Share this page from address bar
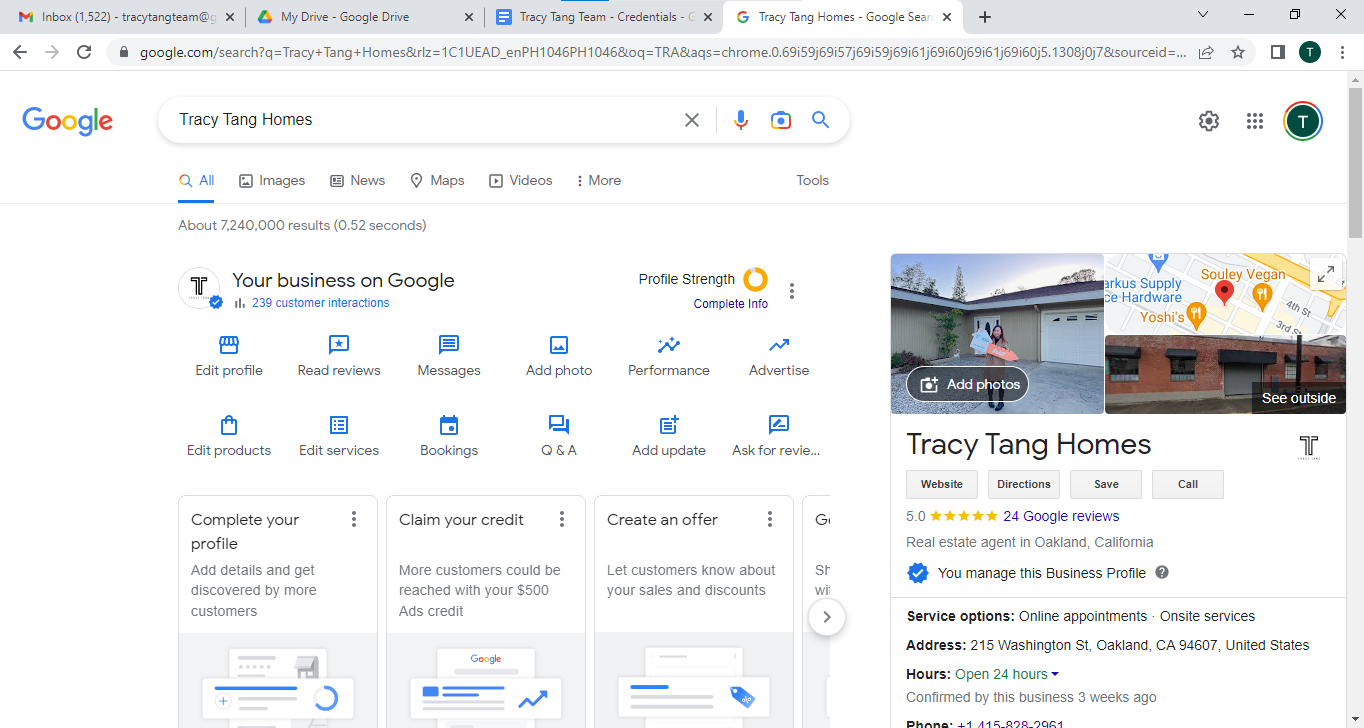Viewport: 1364px width, 728px height. [1207, 52]
